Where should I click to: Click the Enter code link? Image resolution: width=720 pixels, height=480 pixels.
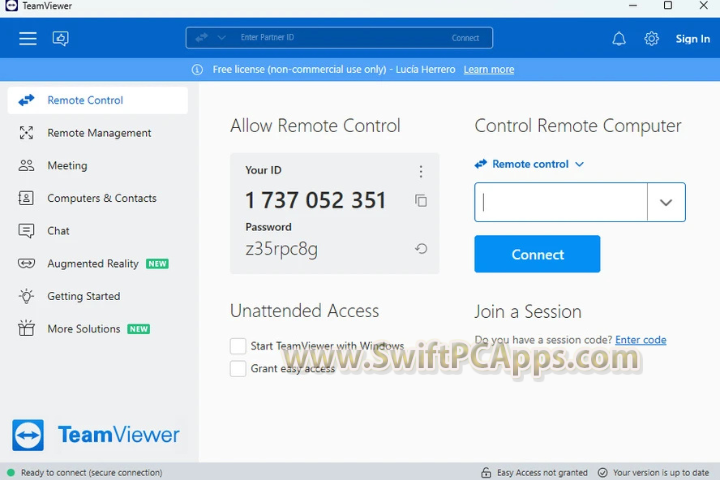tap(641, 340)
